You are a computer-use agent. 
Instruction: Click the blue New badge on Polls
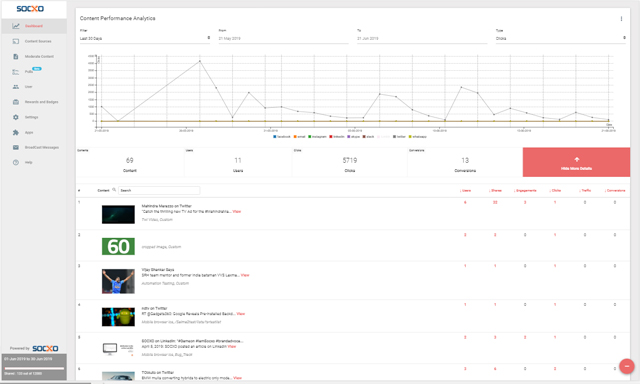click(37, 69)
